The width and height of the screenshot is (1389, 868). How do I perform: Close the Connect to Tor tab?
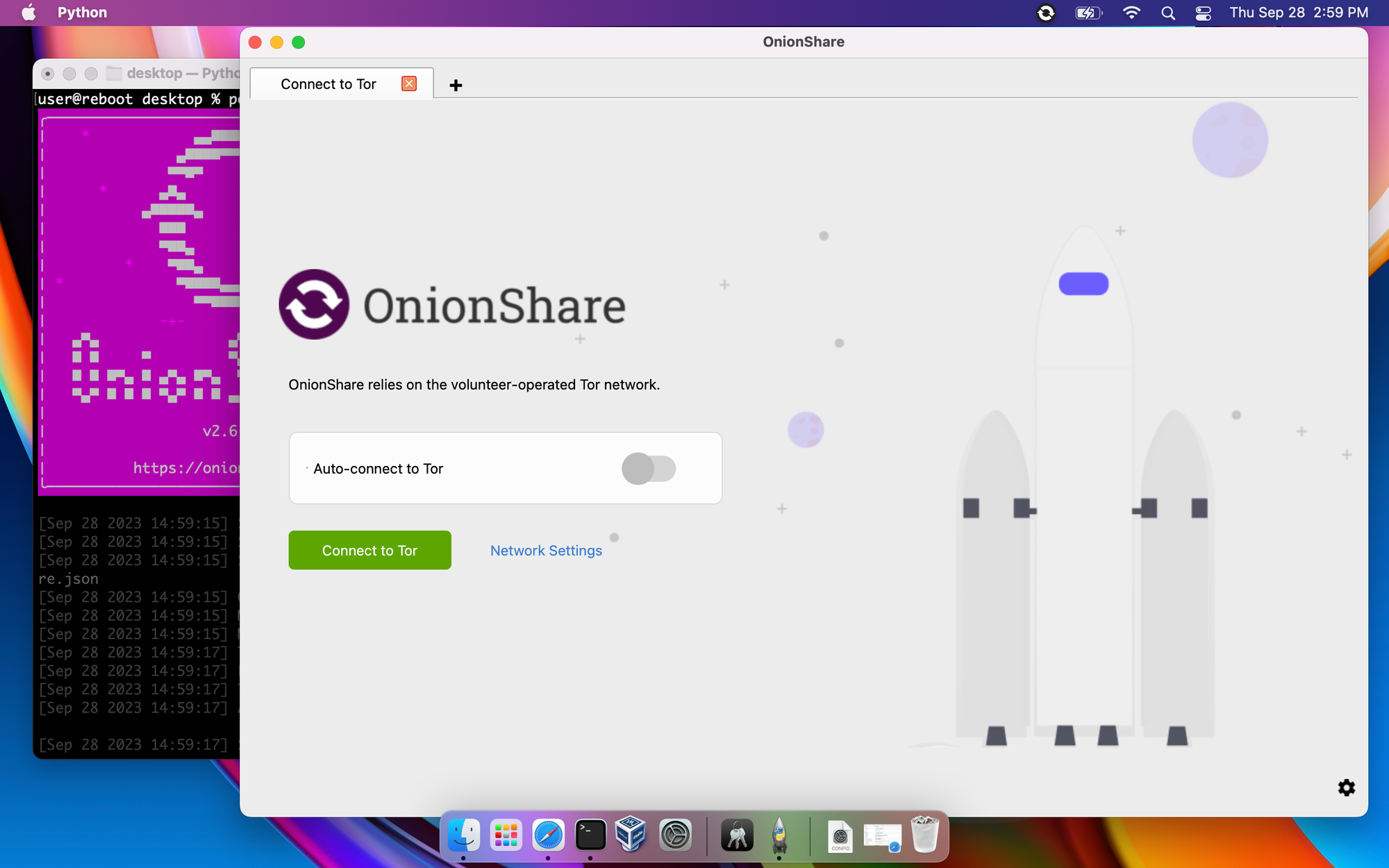point(409,83)
